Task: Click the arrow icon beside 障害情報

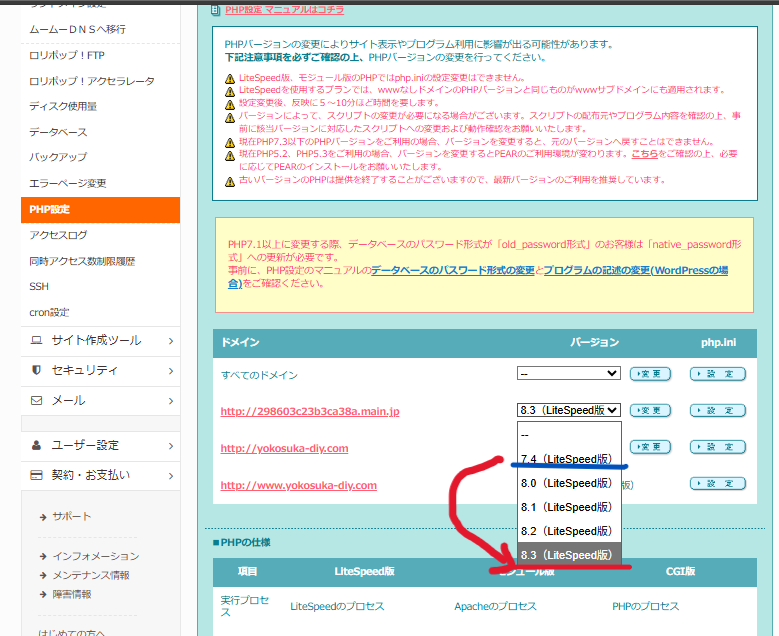Action: tap(43, 594)
